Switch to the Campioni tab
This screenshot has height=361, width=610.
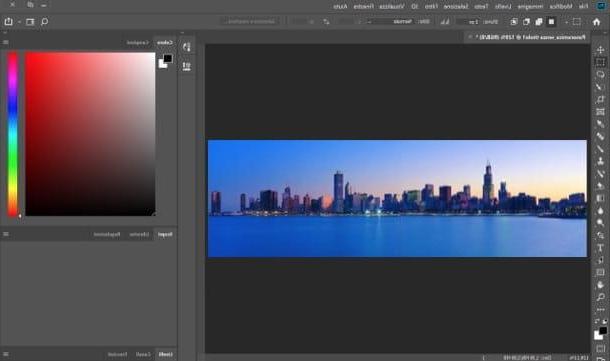(x=138, y=42)
